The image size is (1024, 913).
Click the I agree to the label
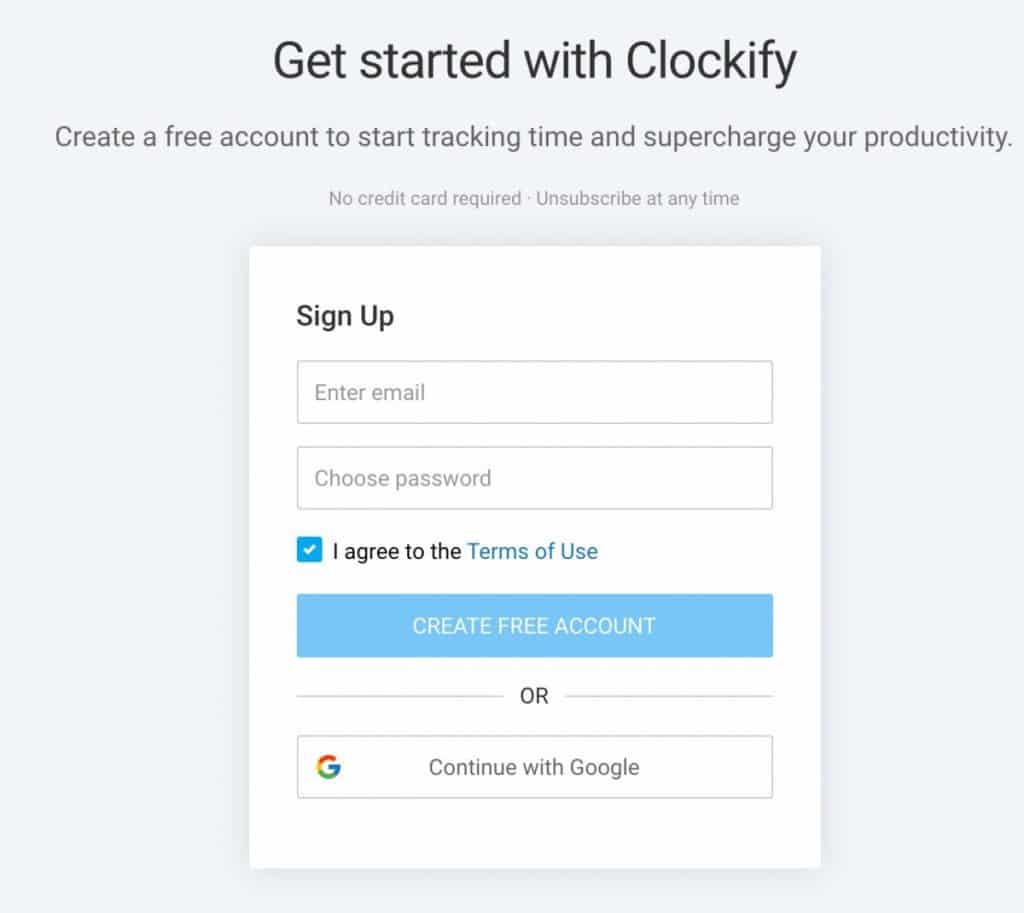pos(396,551)
